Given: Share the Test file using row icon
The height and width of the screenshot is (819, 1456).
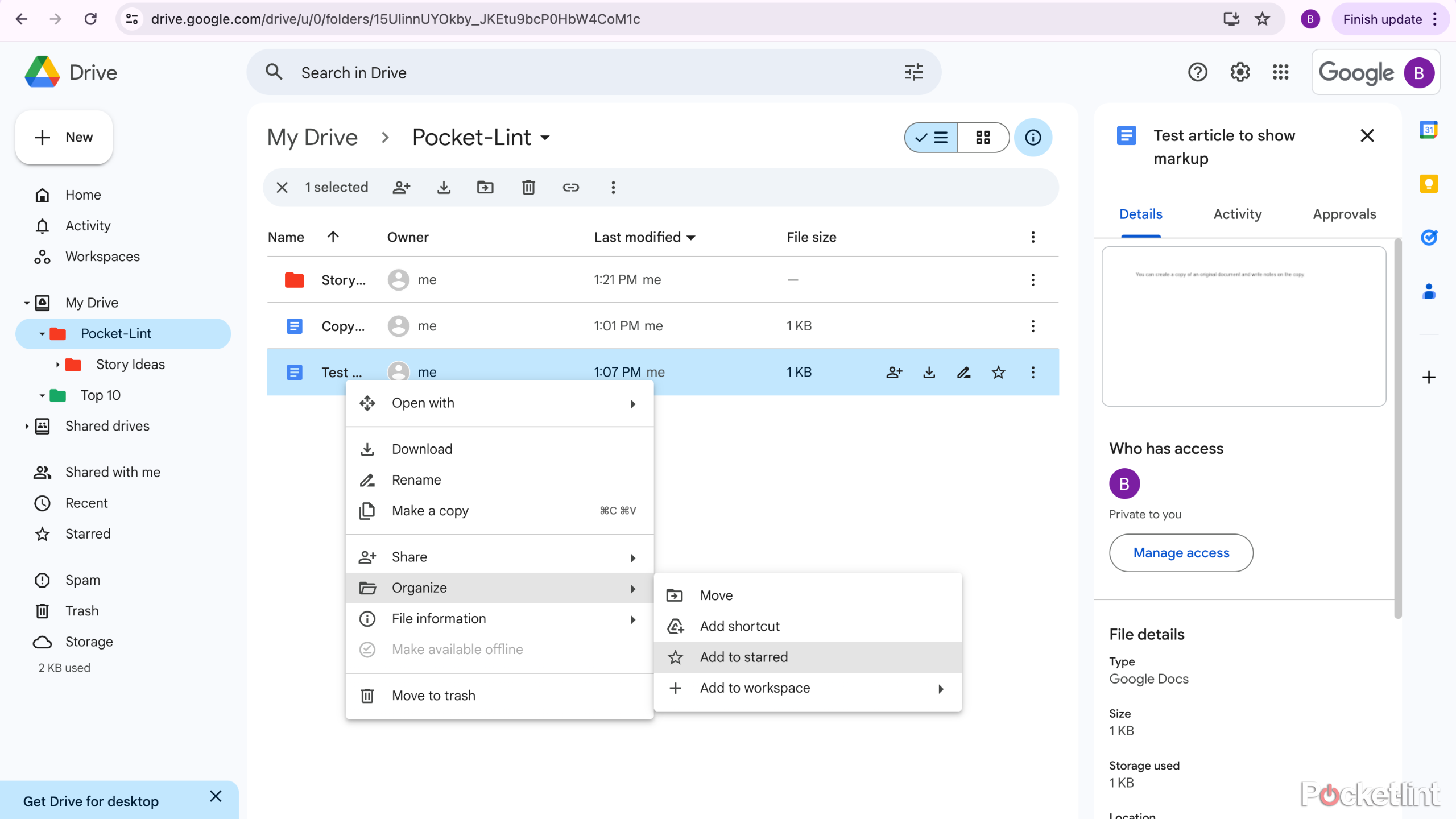Looking at the screenshot, I should click(894, 372).
